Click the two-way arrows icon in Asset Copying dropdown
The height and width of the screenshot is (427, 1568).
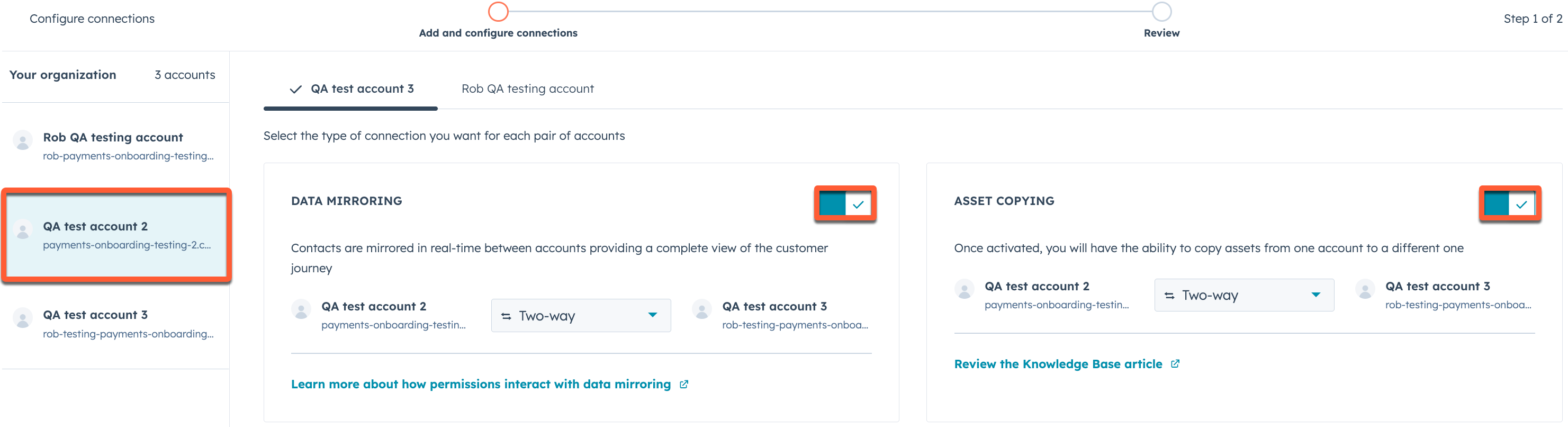1169,296
